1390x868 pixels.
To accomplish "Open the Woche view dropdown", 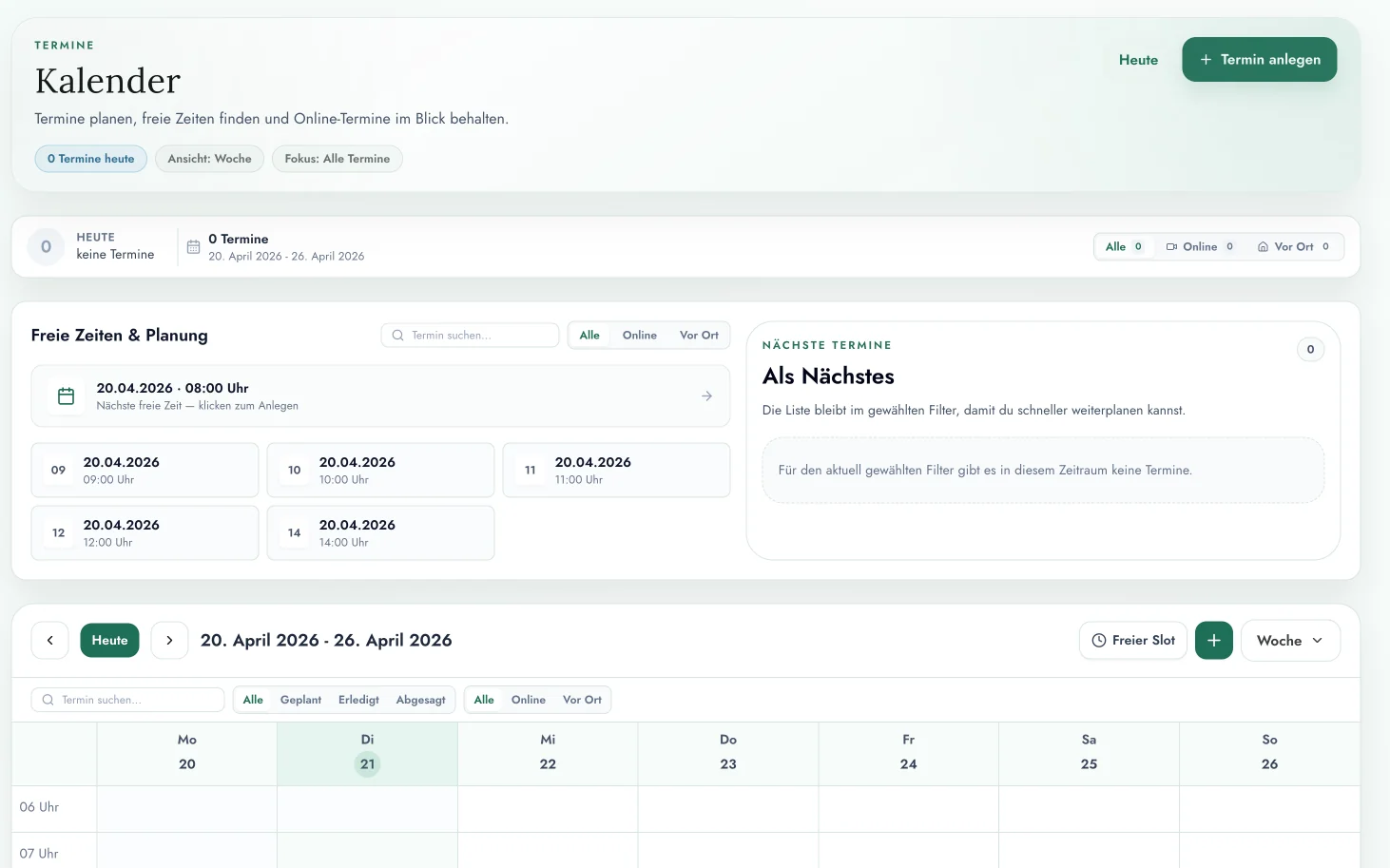I will click(1290, 640).
